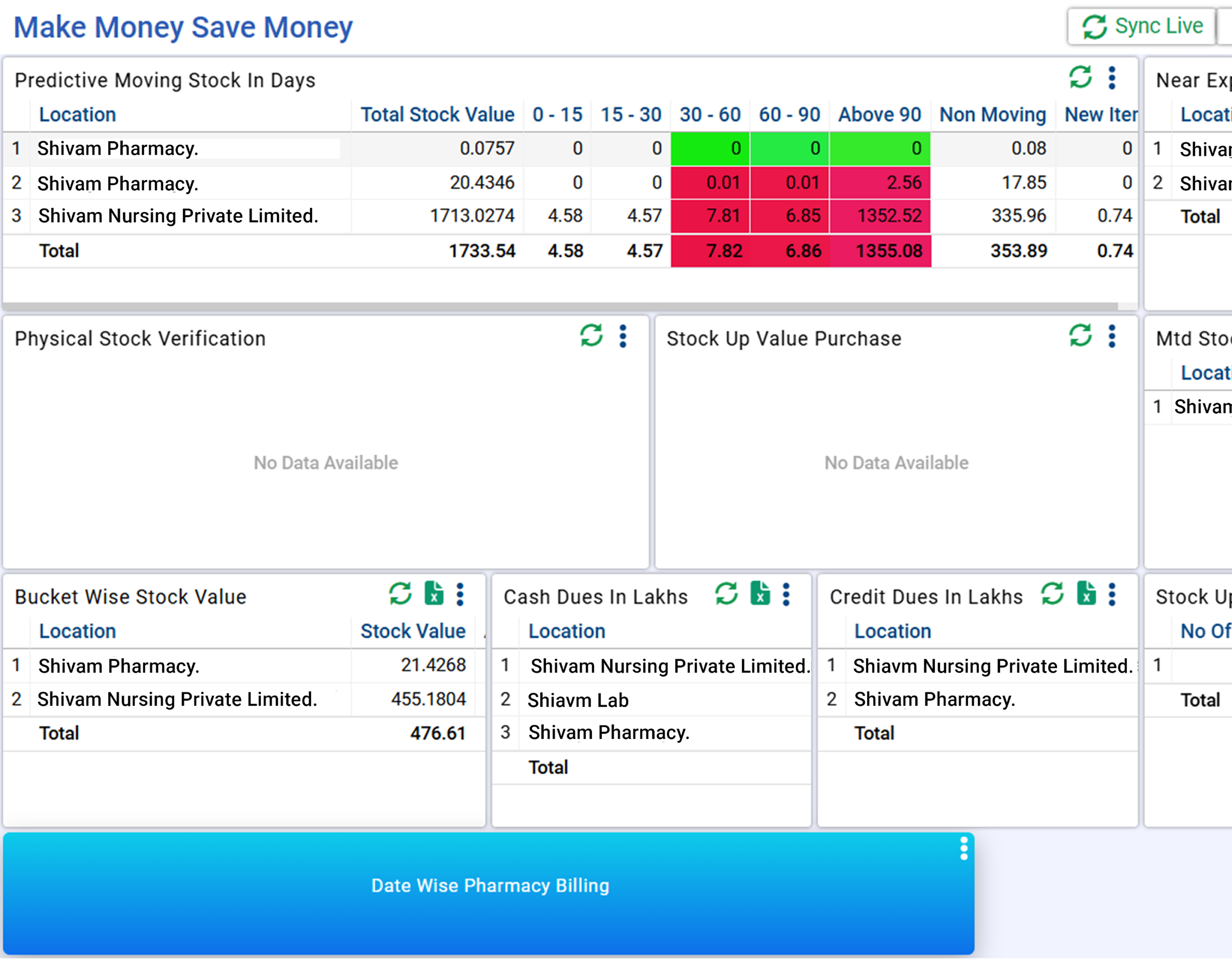
Task: Open Predictive Moving Stock options menu
Action: click(1112, 78)
